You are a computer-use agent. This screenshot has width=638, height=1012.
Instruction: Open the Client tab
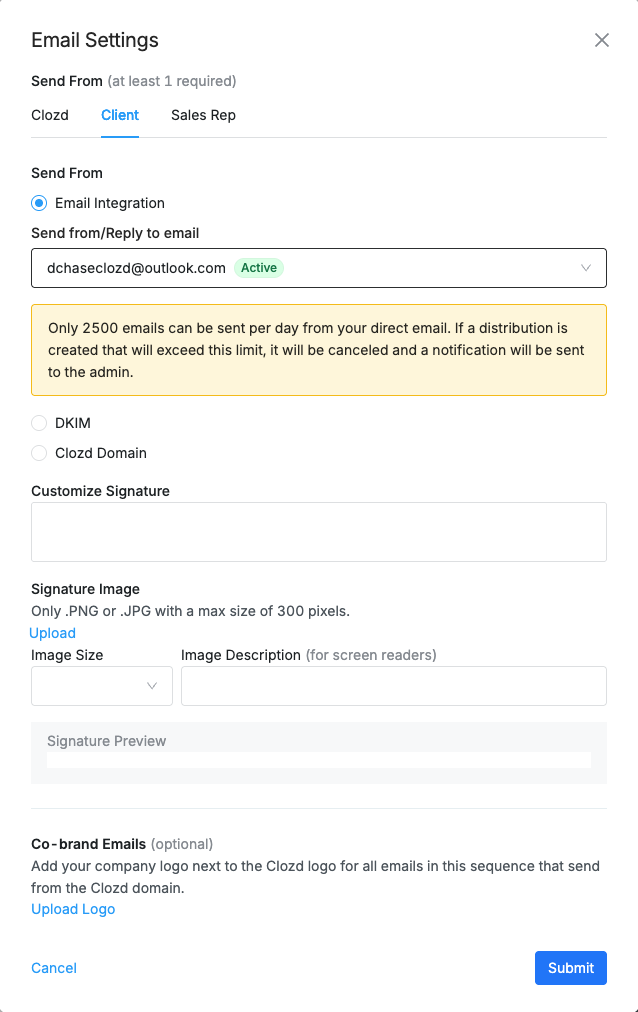pos(120,115)
